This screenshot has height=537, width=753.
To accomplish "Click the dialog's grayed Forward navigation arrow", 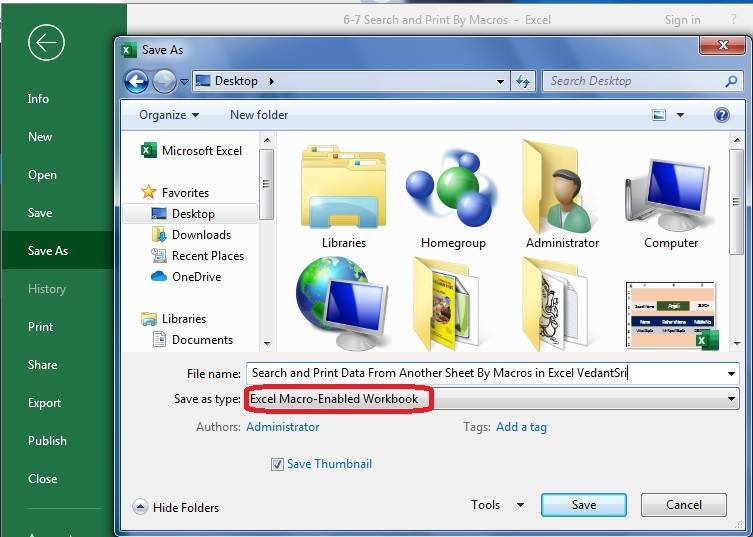I will (x=164, y=81).
